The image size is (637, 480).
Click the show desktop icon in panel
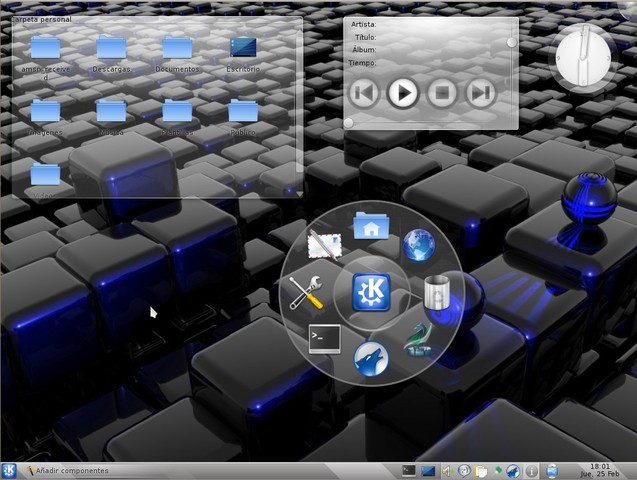[428, 471]
